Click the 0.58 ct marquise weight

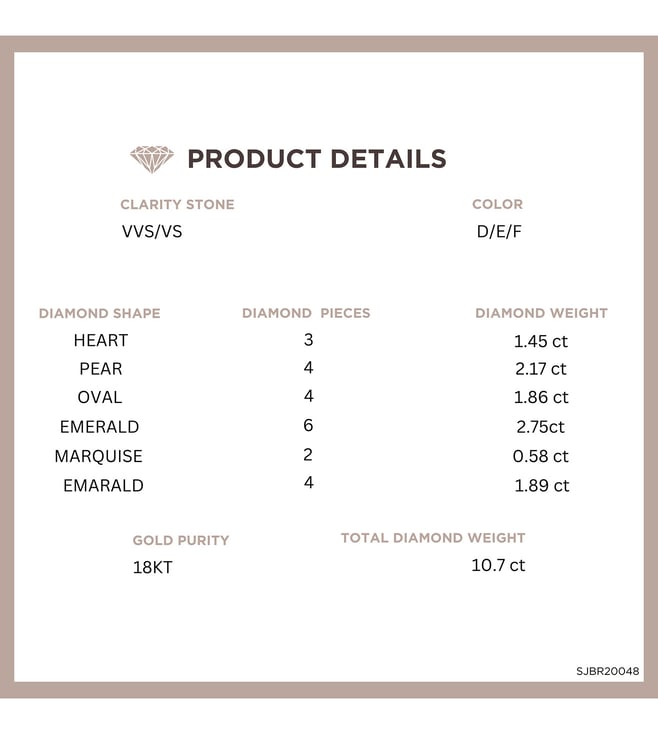pos(541,456)
